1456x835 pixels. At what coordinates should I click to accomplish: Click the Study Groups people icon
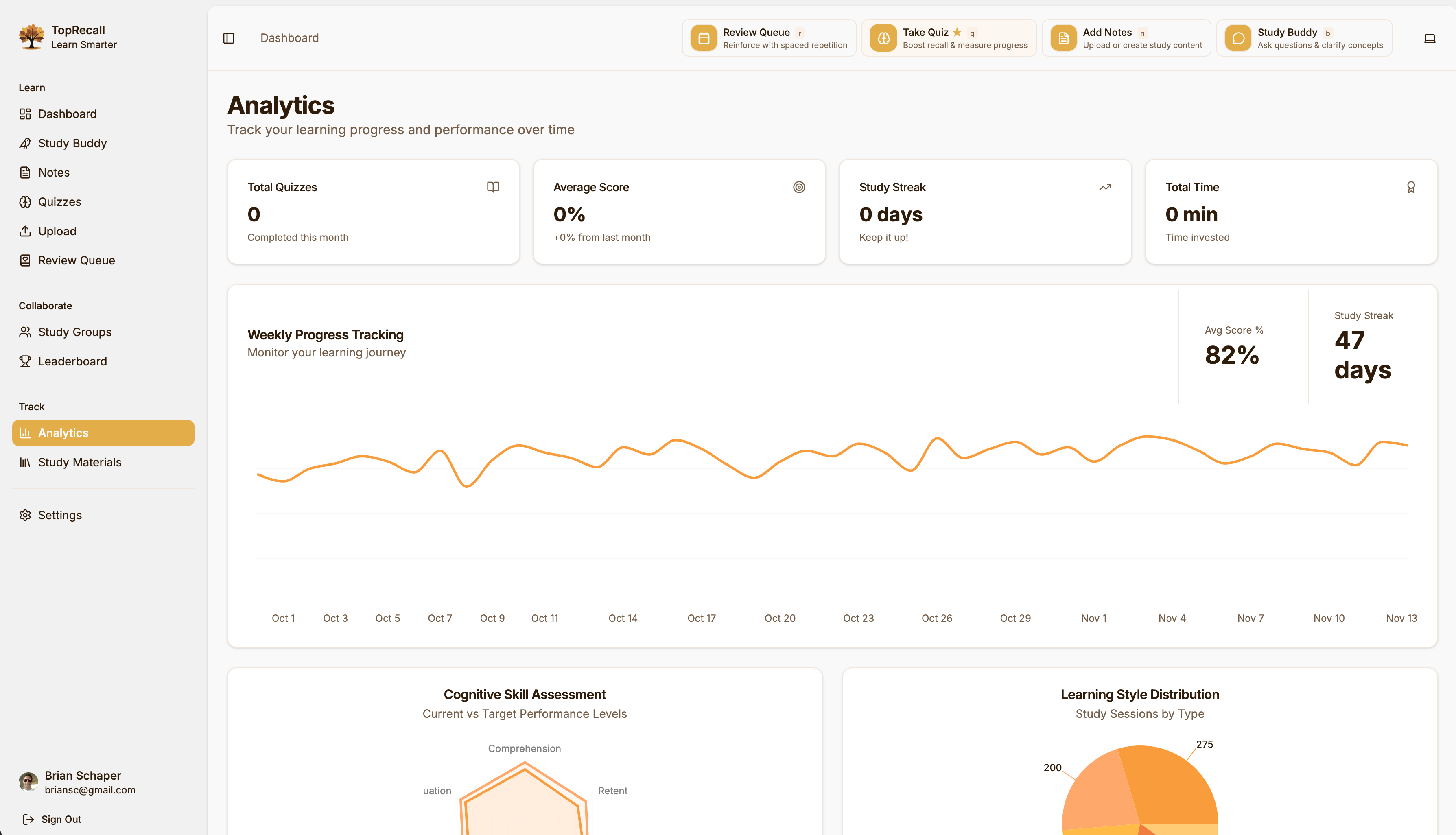25,332
